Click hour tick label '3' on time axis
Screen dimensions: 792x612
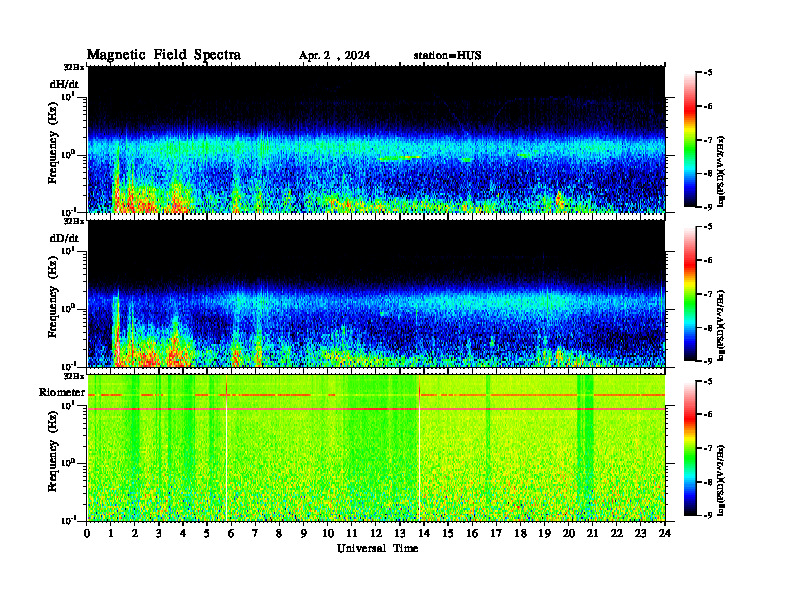[159, 533]
